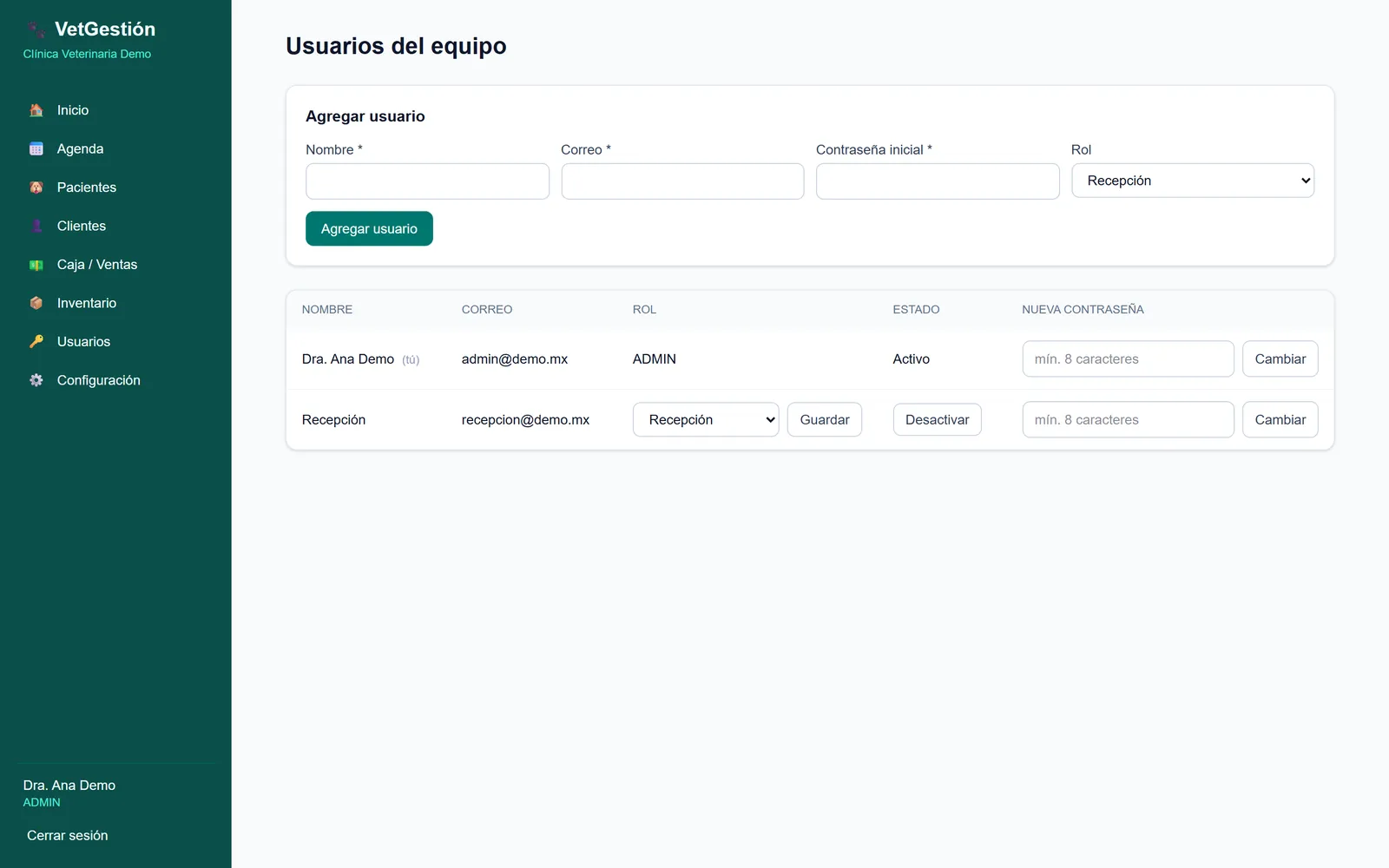Click the VetGestión logo icon

tap(36, 30)
